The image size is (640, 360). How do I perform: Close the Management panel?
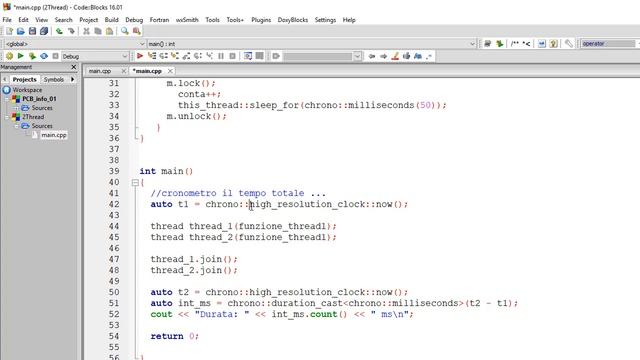[73, 67]
